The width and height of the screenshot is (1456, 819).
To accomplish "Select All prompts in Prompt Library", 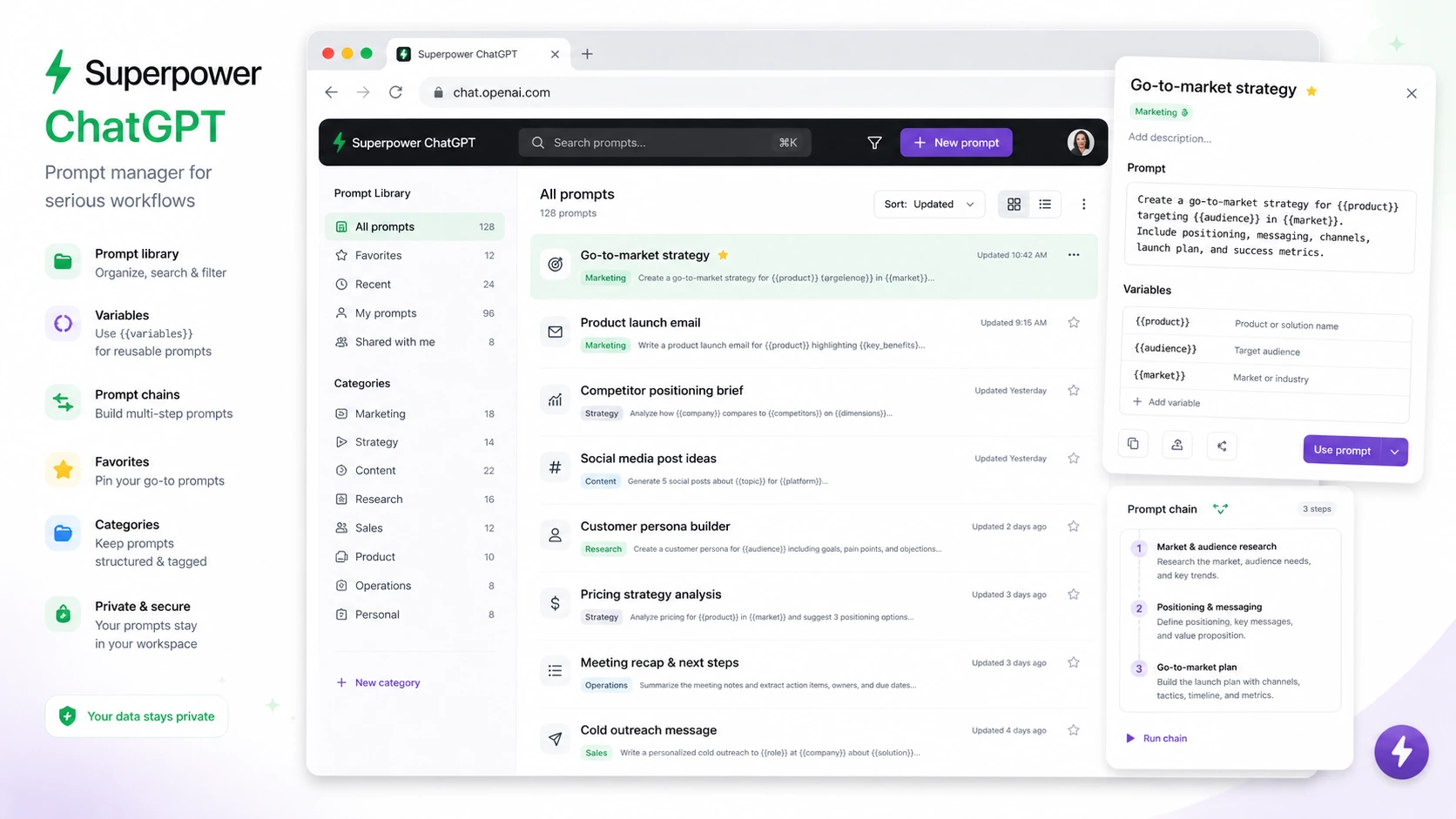I will tap(415, 226).
